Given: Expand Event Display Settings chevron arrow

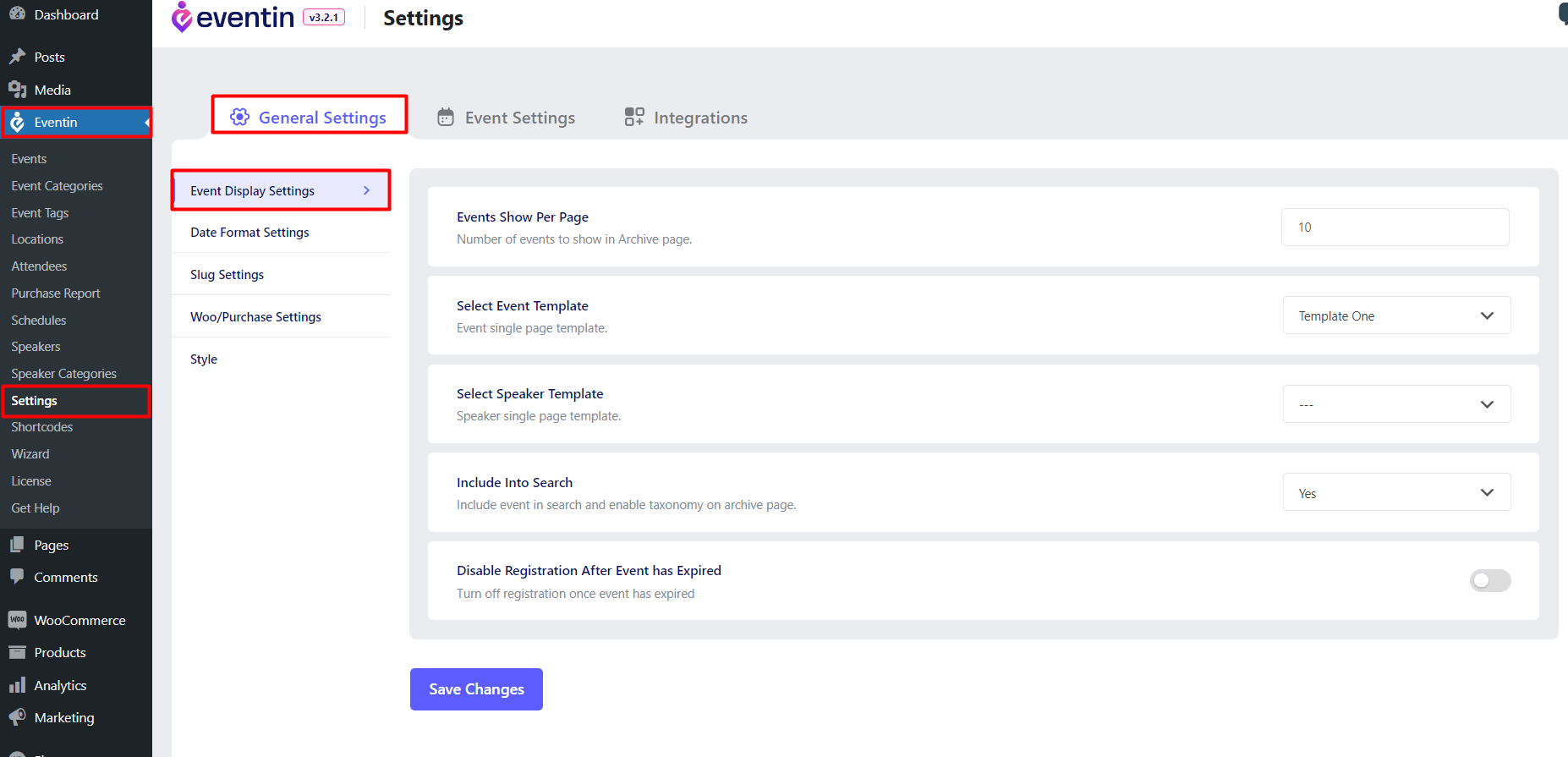Looking at the screenshot, I should pos(366,190).
